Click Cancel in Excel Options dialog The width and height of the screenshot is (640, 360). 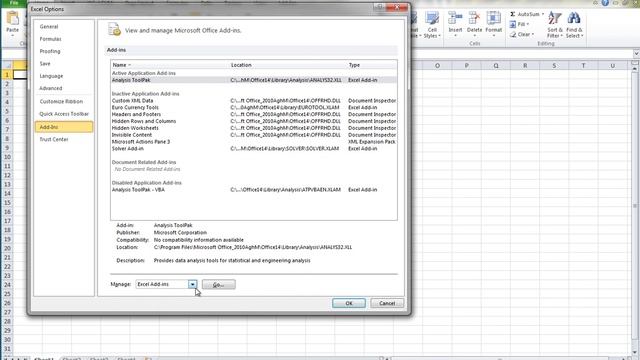coord(387,303)
